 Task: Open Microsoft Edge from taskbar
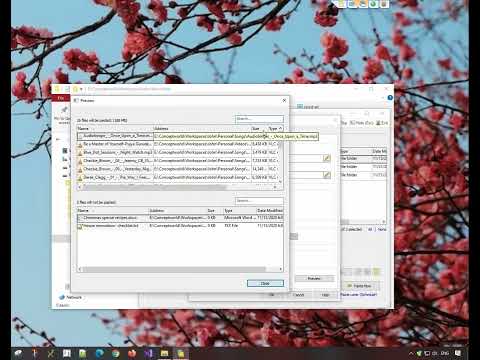(99, 353)
